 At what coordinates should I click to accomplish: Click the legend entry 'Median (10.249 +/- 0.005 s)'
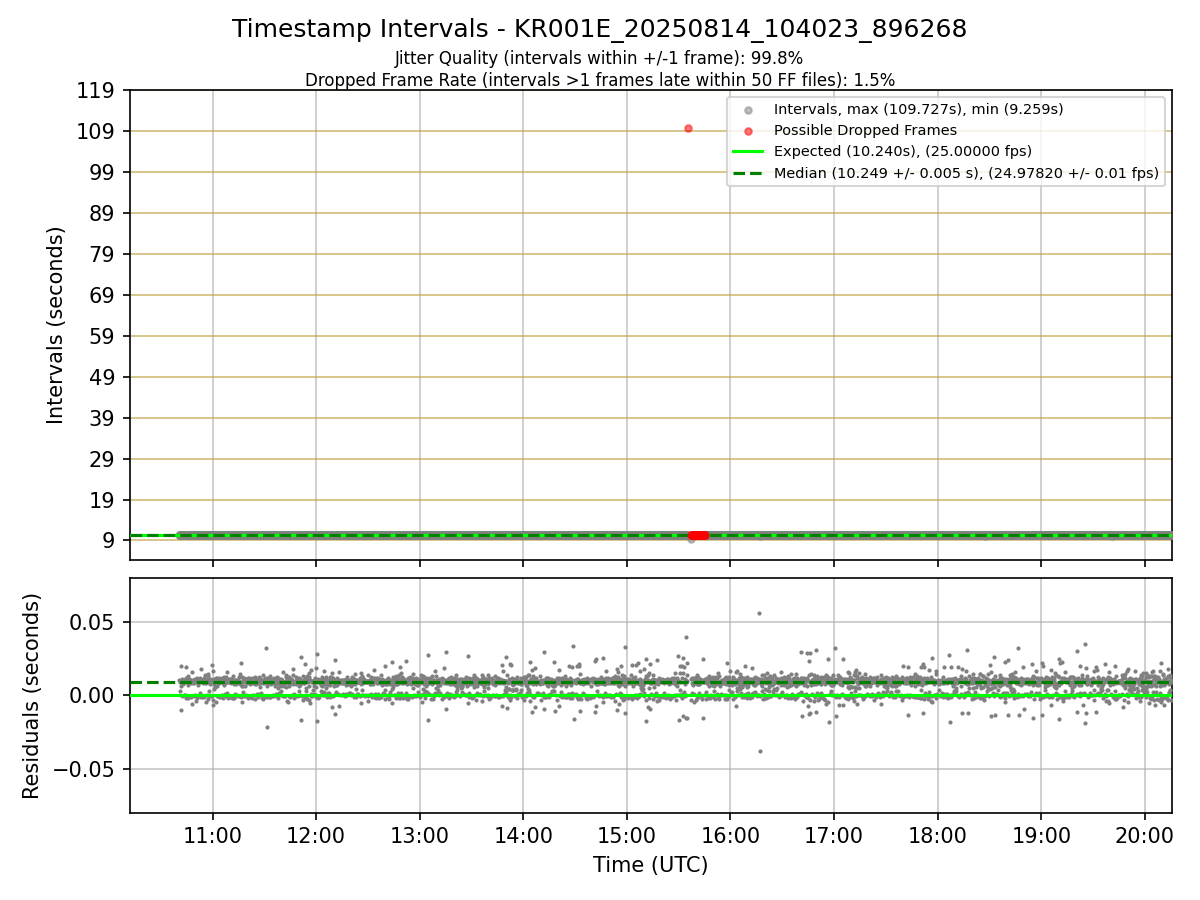click(x=966, y=173)
